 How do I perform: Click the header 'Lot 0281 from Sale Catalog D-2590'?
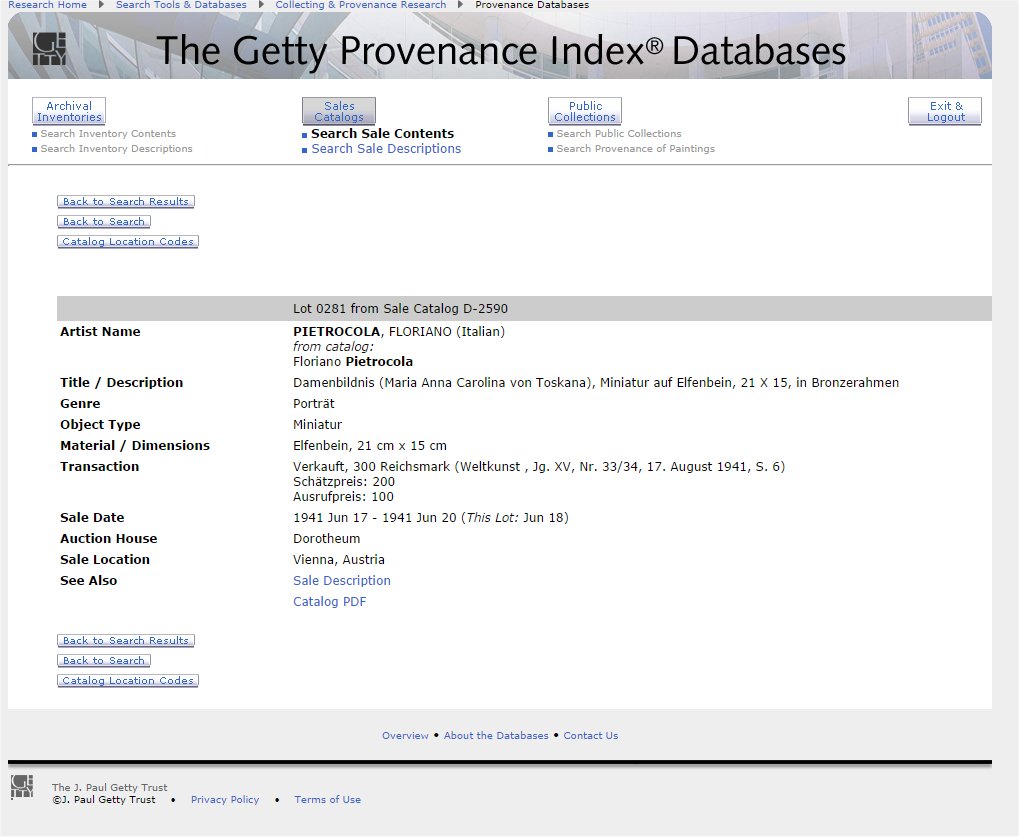click(400, 309)
